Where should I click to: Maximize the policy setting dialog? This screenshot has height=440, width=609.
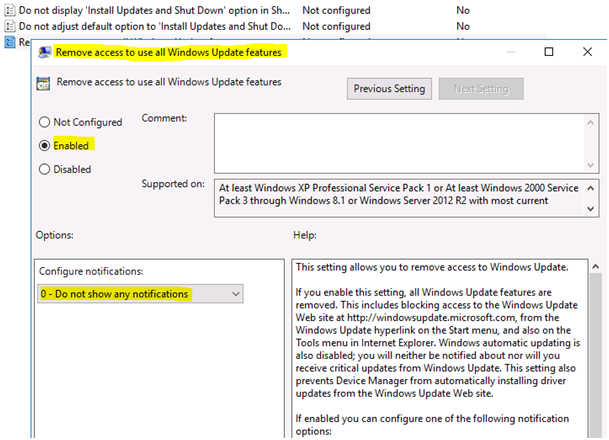pos(549,52)
